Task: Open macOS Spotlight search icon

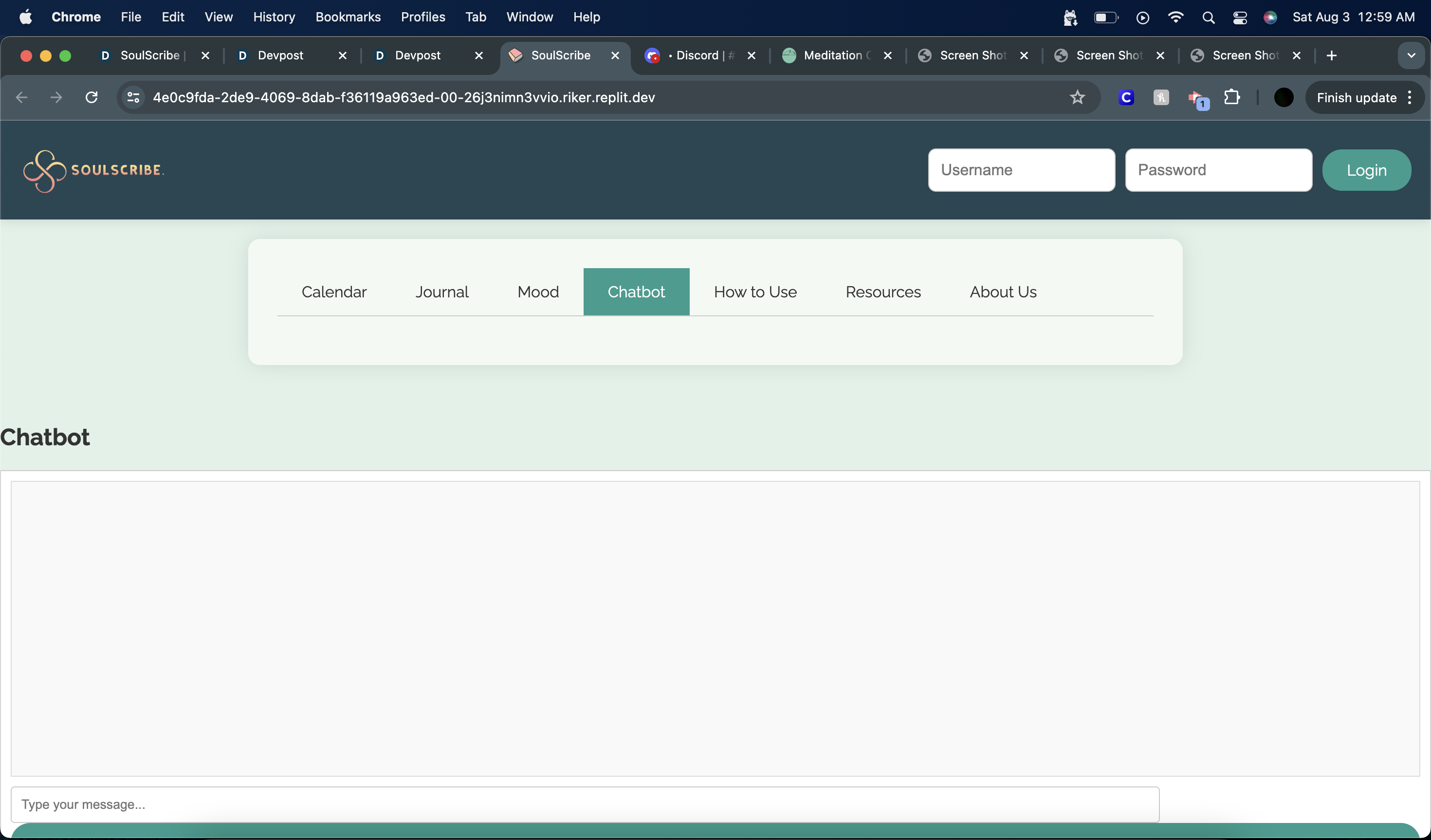Action: coord(1208,18)
